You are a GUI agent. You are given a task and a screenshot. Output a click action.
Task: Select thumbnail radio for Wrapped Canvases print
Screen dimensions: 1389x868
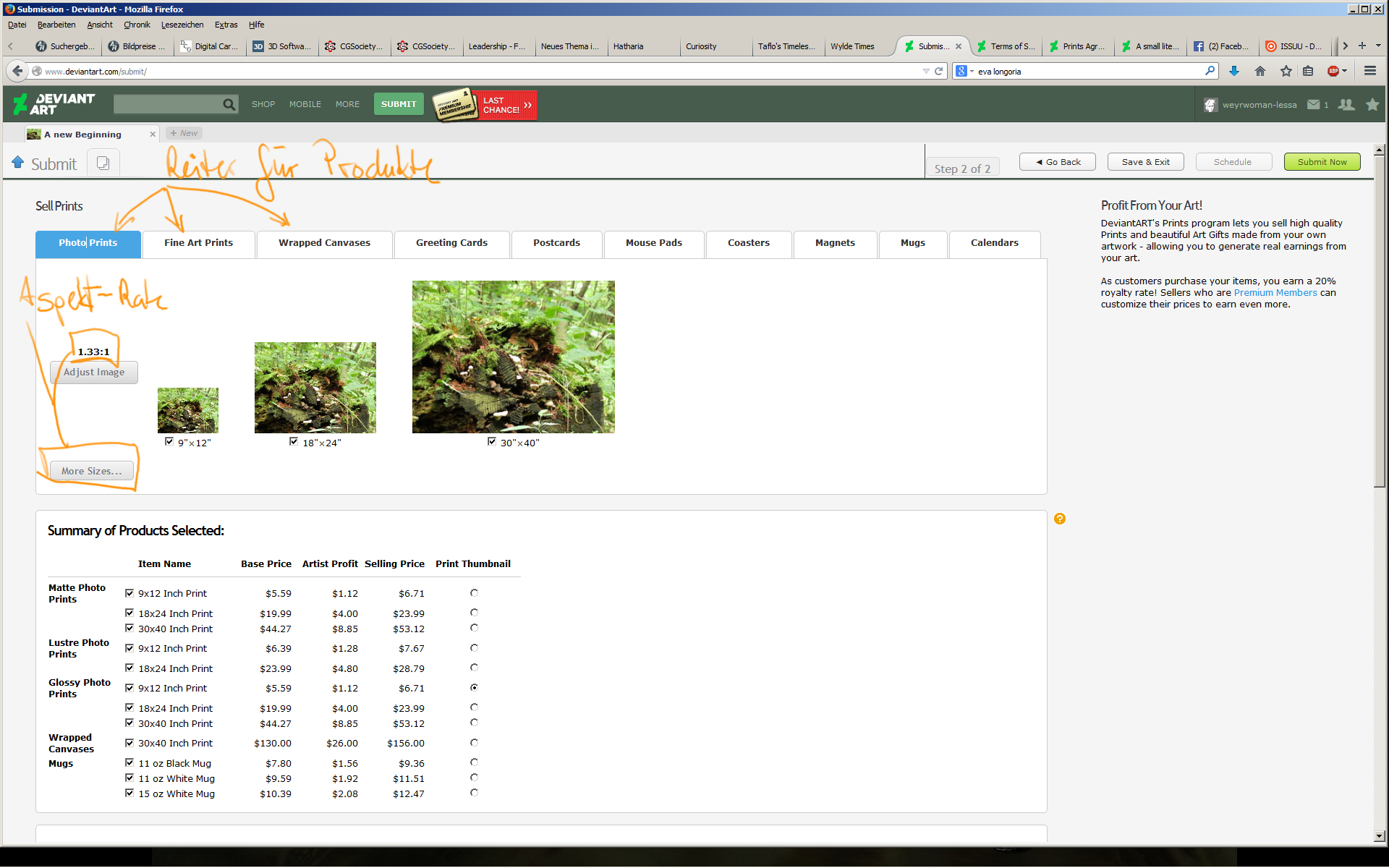(474, 743)
